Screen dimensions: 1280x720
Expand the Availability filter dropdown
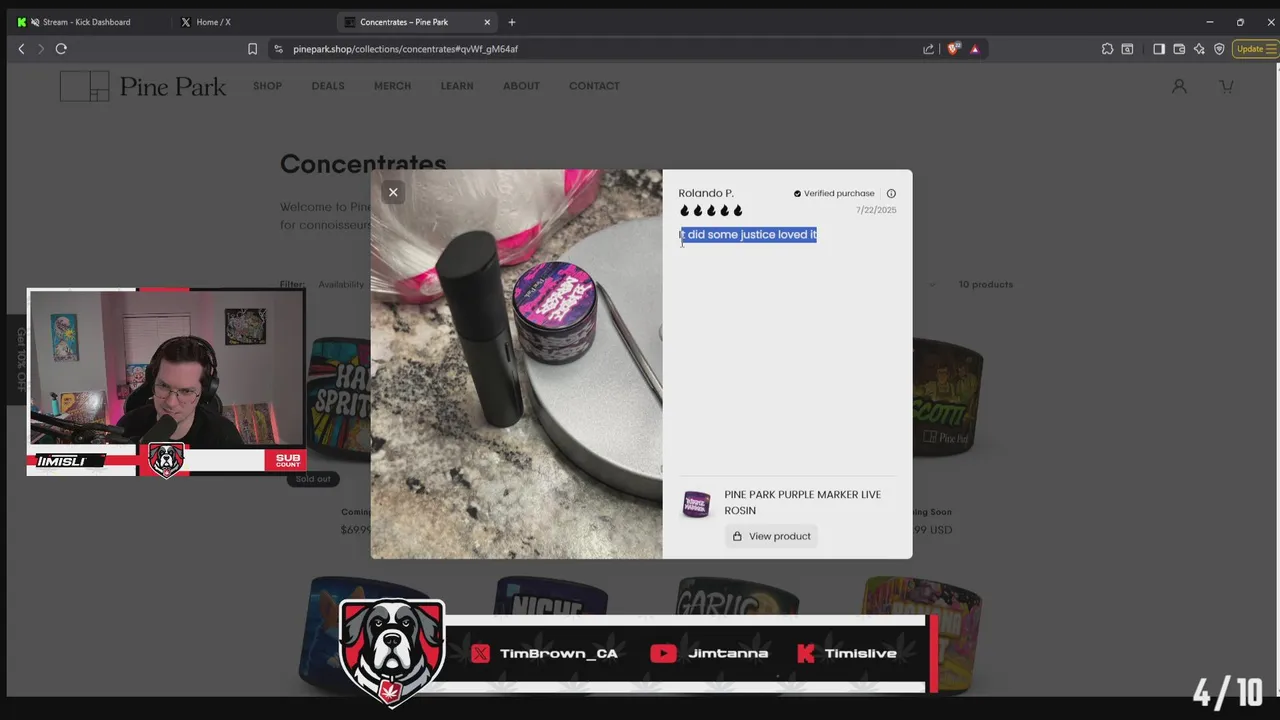(x=342, y=285)
